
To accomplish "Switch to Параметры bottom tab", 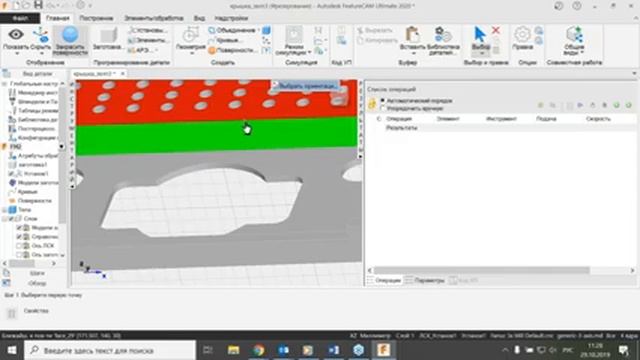I will (x=425, y=280).
